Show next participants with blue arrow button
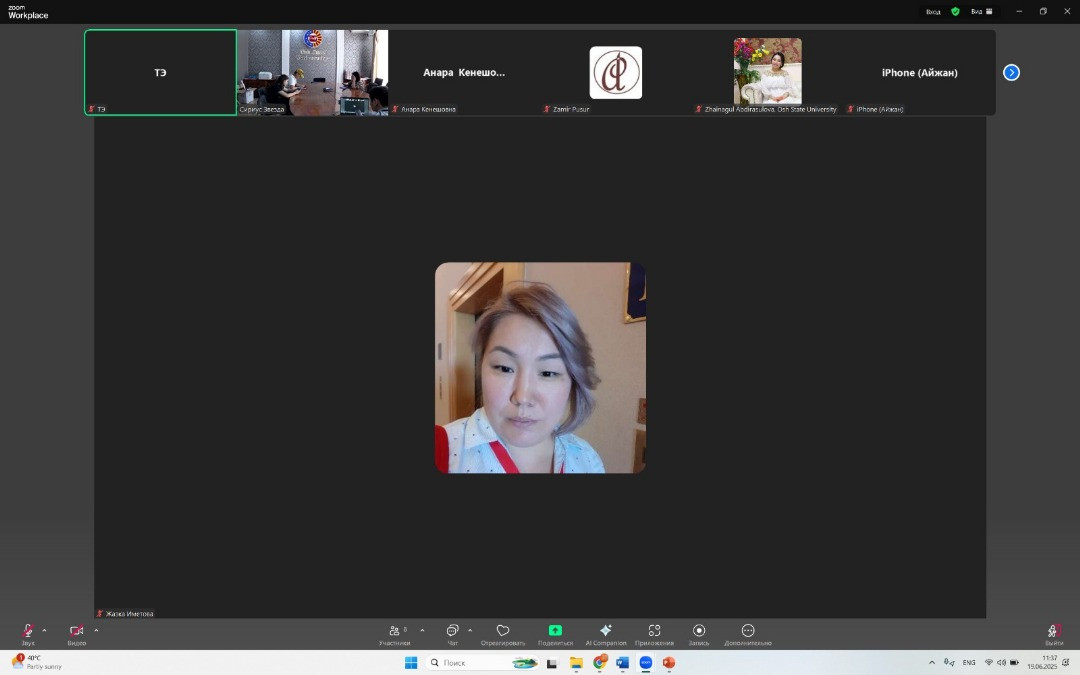Viewport: 1080px width, 675px height. [x=1011, y=72]
